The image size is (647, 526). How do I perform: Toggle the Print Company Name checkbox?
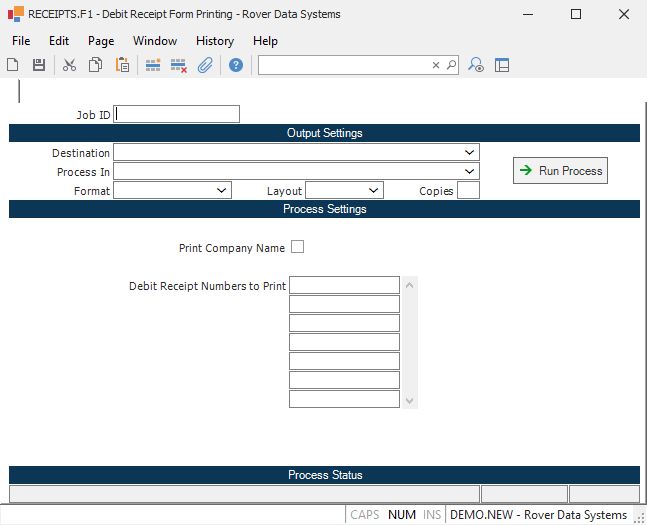click(x=297, y=247)
